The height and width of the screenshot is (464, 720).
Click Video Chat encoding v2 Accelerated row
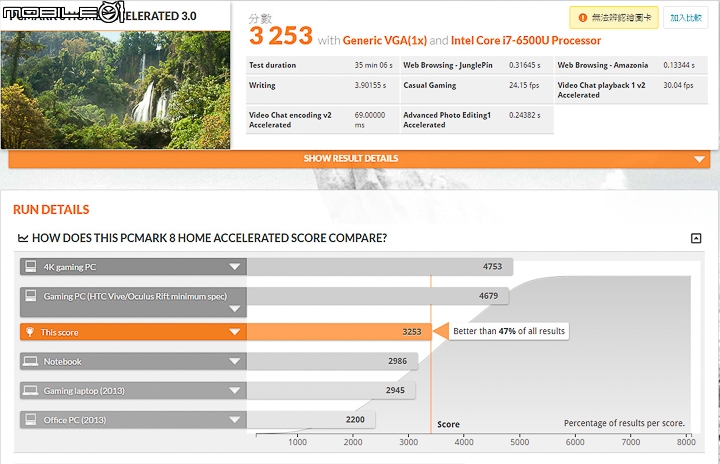coord(322,119)
